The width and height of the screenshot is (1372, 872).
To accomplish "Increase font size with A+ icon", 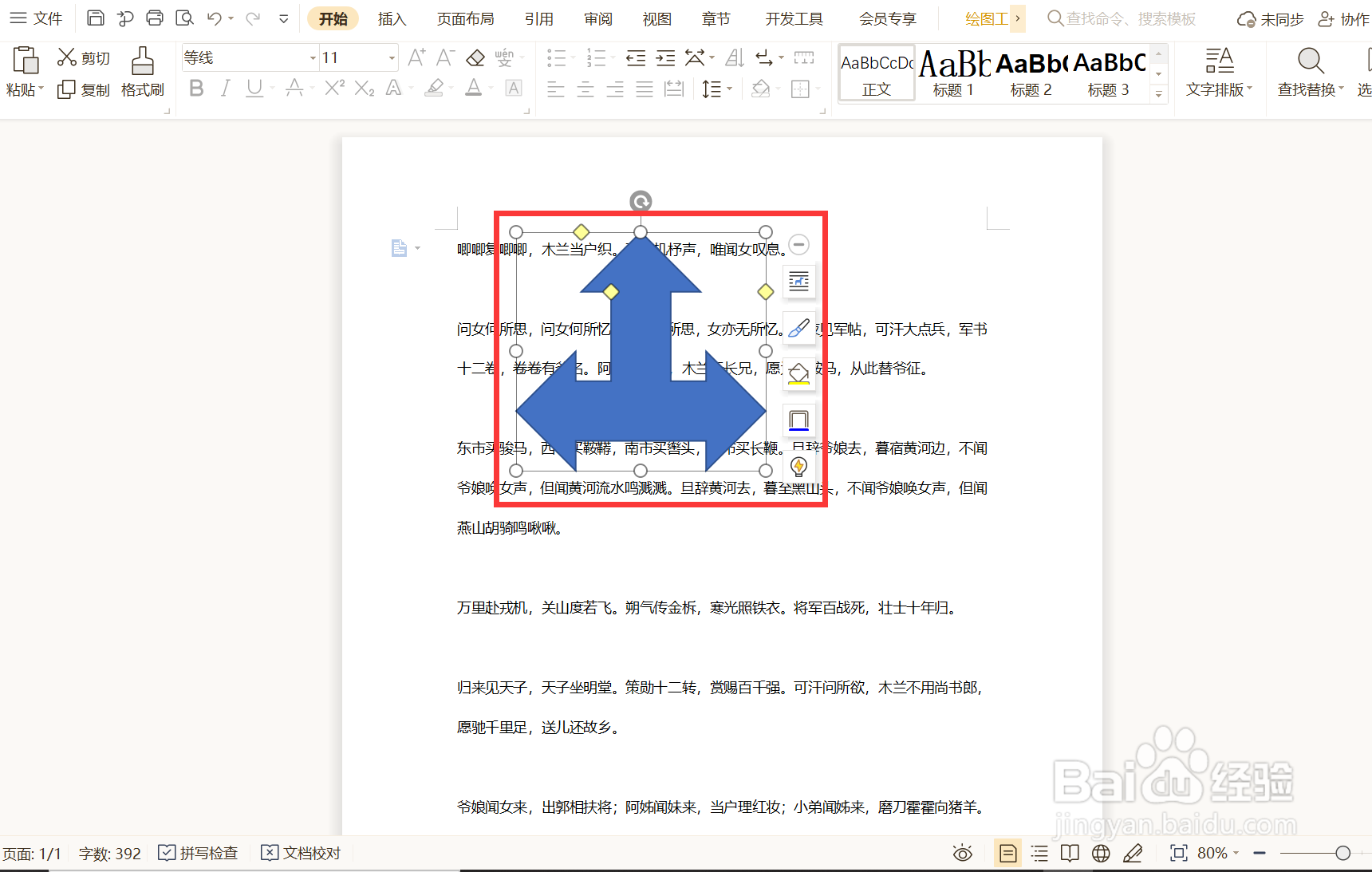I will point(416,57).
